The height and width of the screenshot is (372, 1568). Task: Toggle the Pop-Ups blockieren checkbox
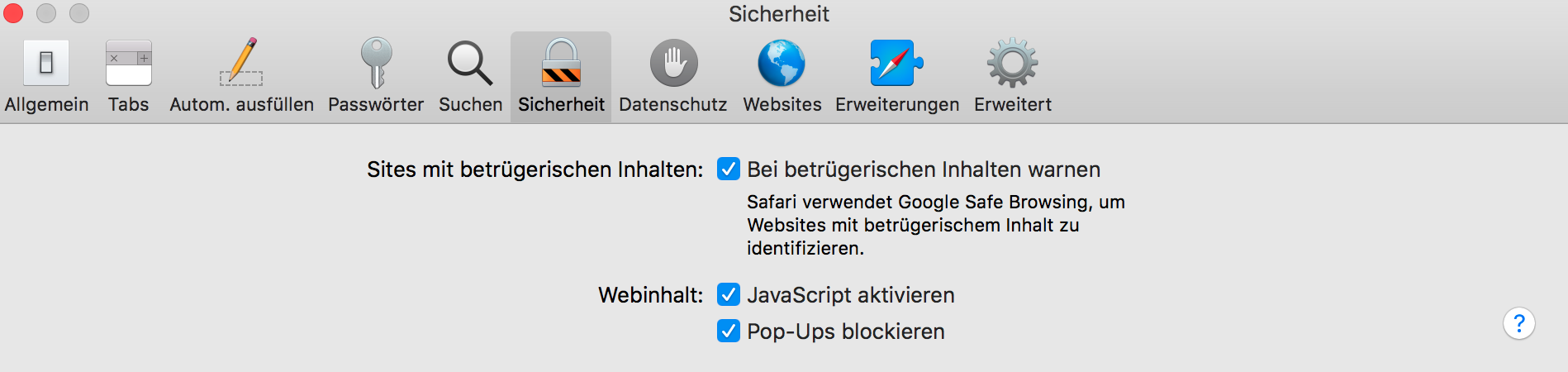[729, 331]
